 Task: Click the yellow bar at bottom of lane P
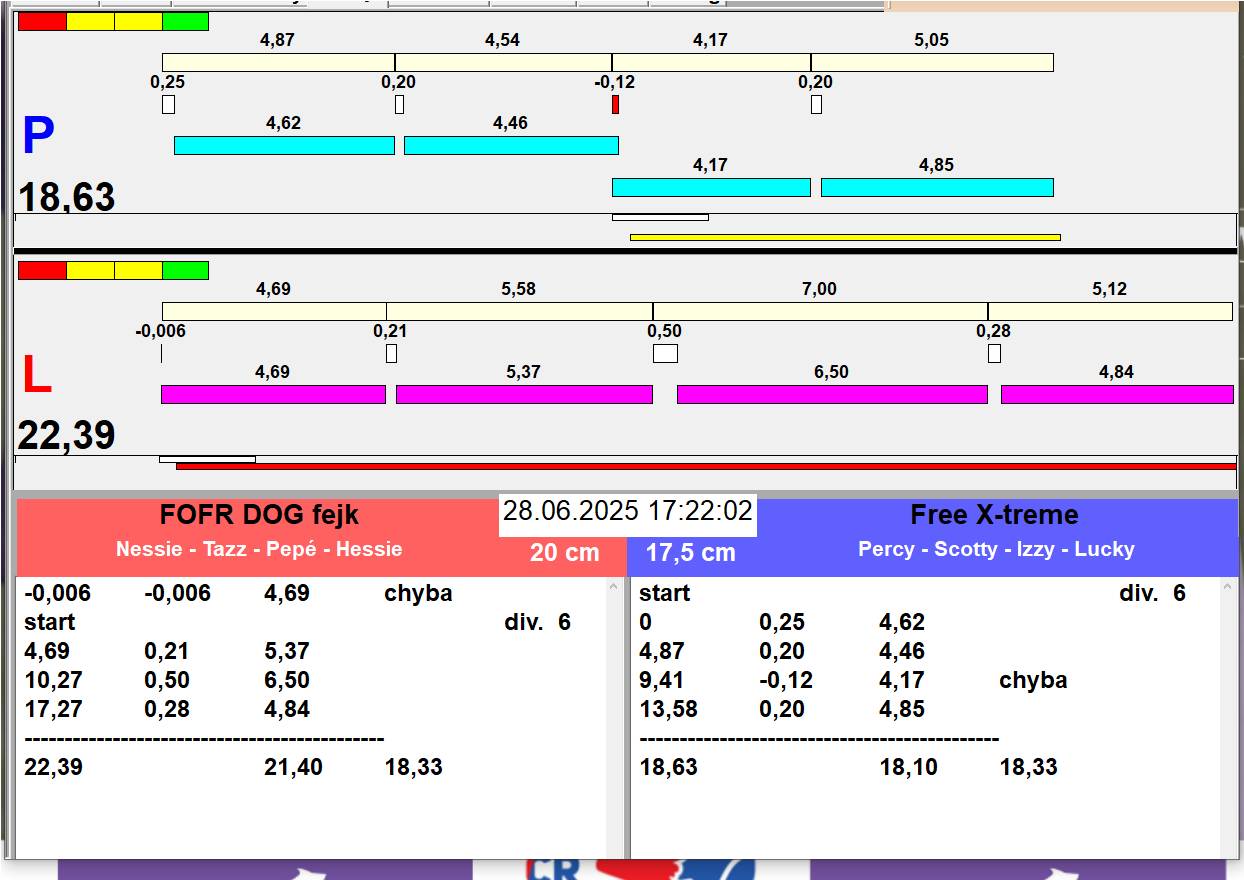845,237
